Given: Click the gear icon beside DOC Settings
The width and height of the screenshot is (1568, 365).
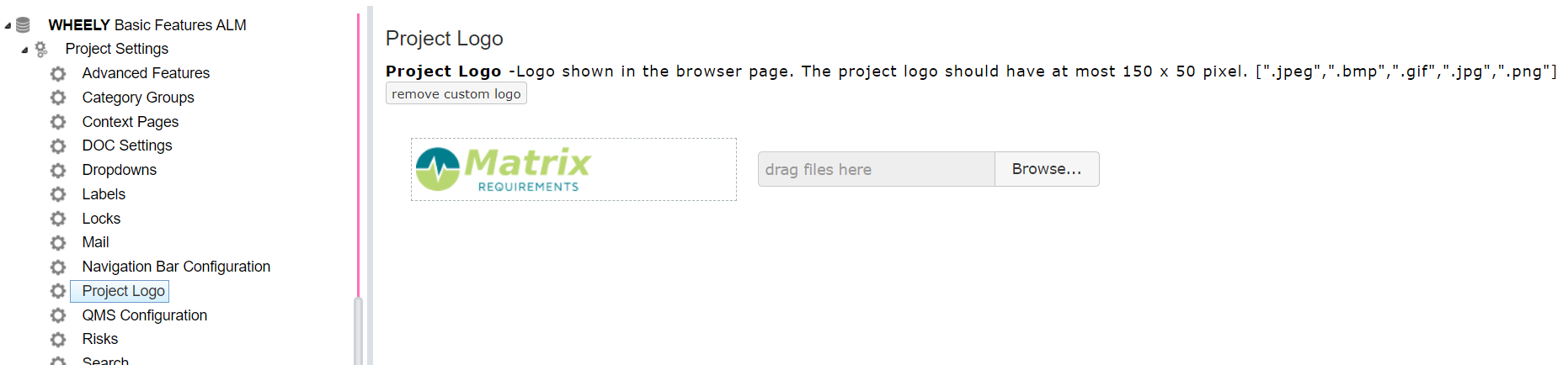Looking at the screenshot, I should coord(58,146).
